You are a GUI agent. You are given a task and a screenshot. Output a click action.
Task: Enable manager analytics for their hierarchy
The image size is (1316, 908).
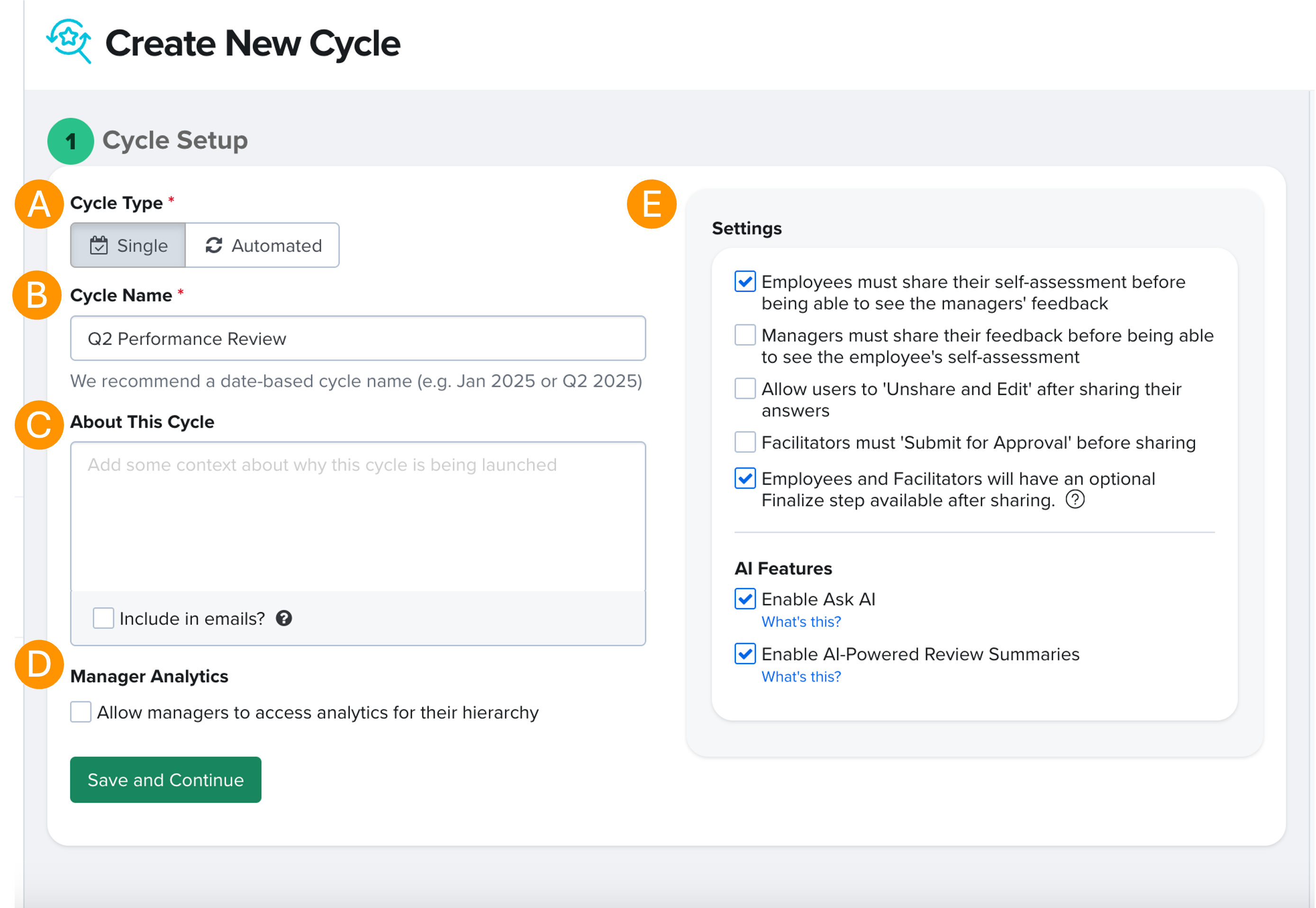[81, 712]
